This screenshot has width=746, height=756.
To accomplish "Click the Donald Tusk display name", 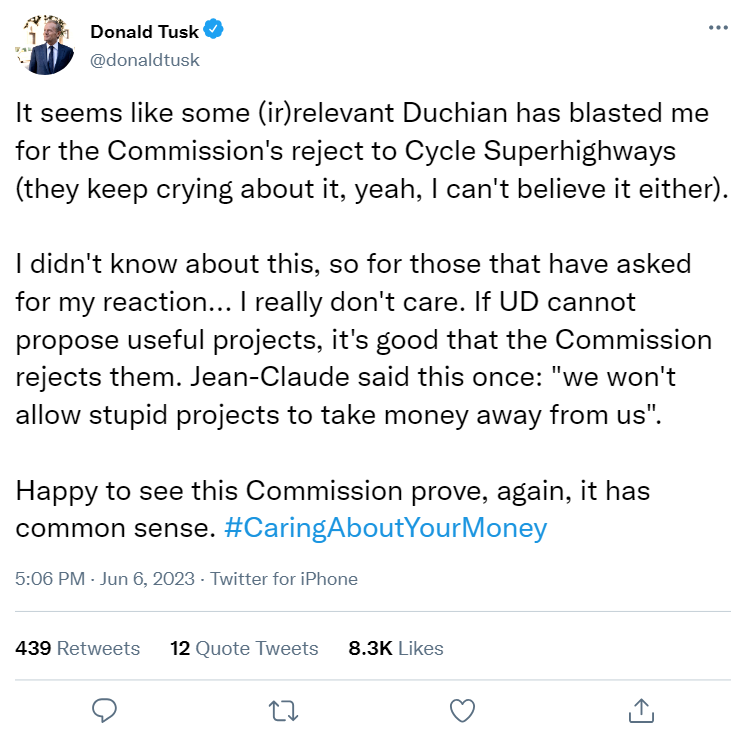I will click(144, 32).
